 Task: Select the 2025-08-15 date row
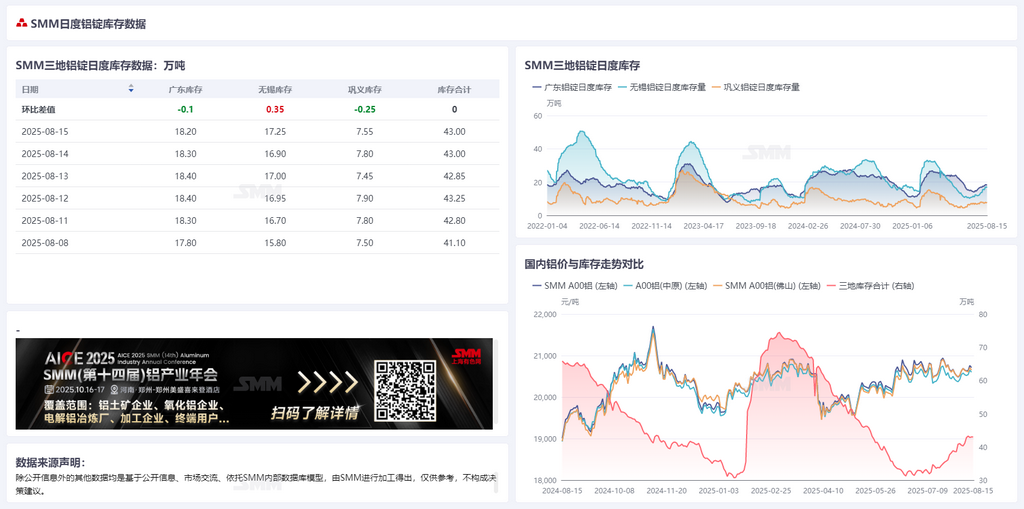tap(257, 131)
